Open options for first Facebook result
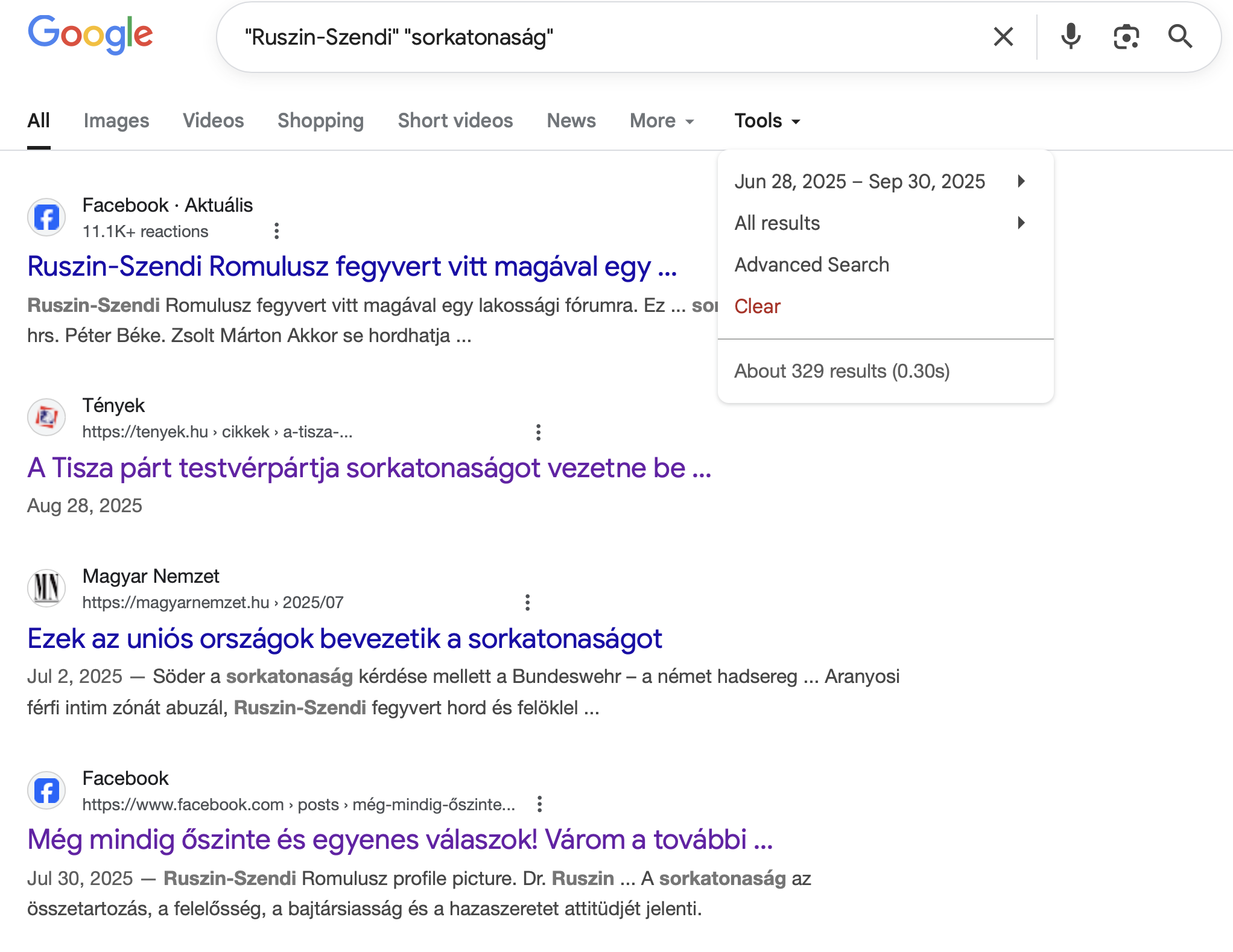 click(x=276, y=231)
